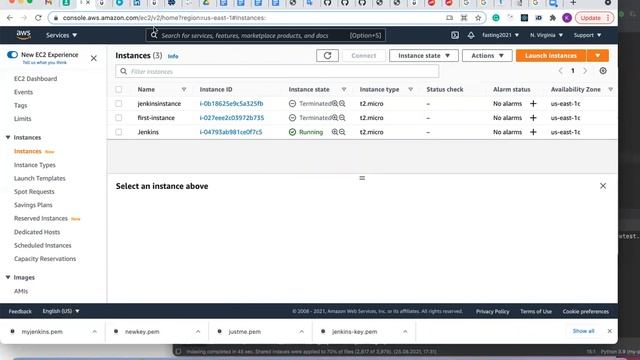Open Privacy Policy footer link
The width and height of the screenshot is (640, 360).
(x=492, y=311)
